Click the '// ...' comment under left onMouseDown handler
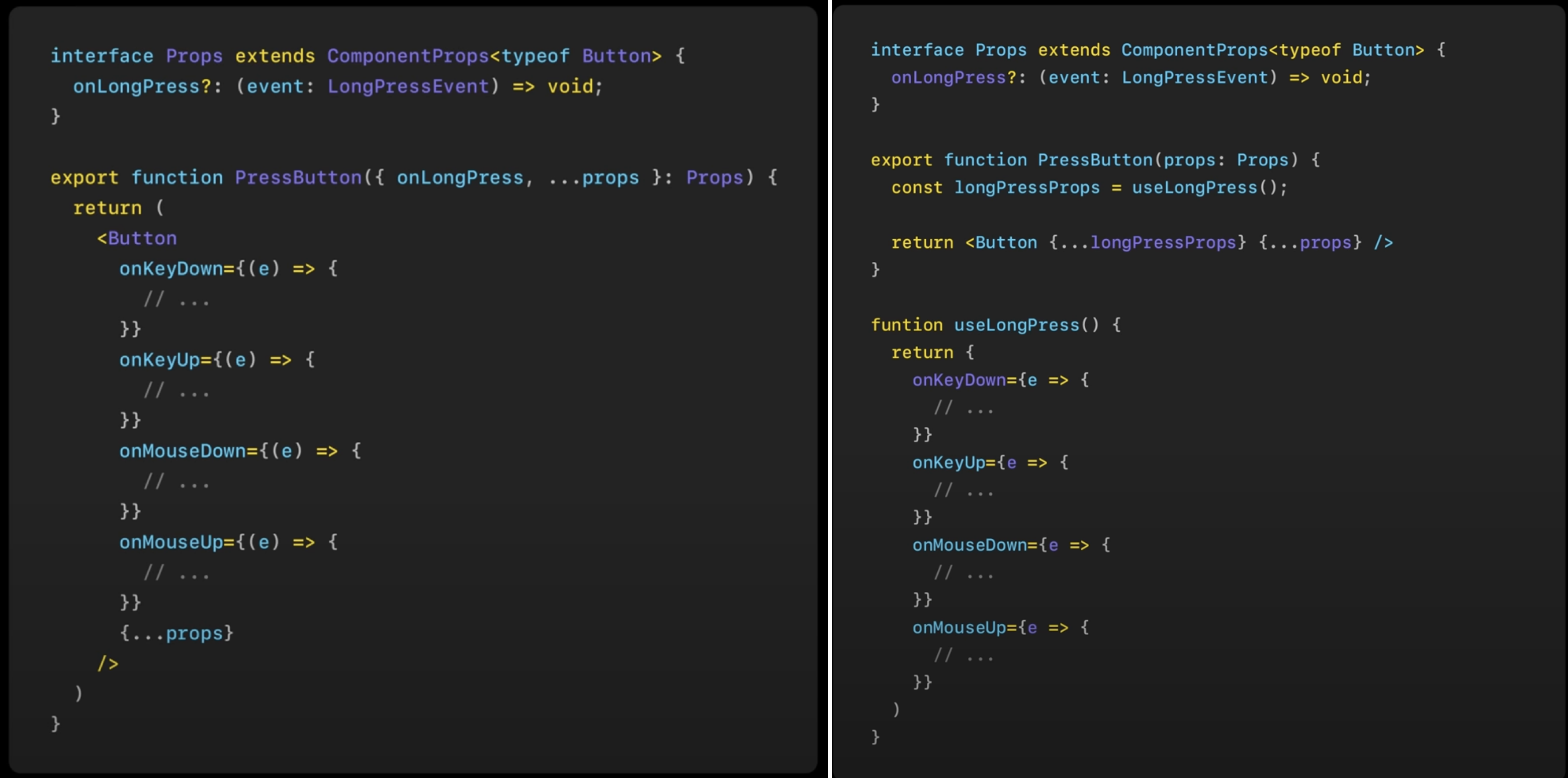Image resolution: width=1568 pixels, height=778 pixels. coord(177,482)
